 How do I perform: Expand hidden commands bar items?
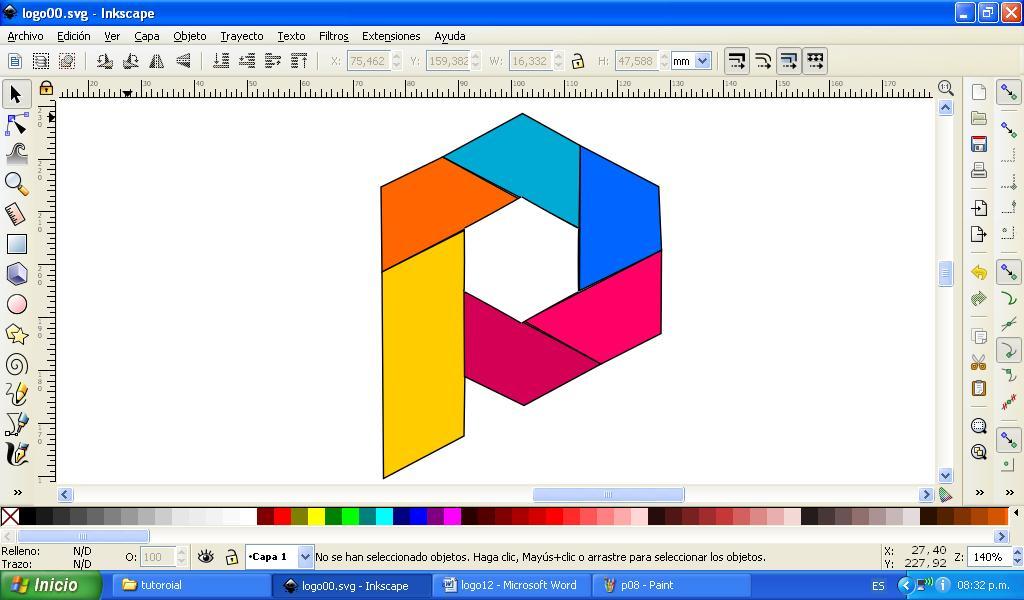979,492
